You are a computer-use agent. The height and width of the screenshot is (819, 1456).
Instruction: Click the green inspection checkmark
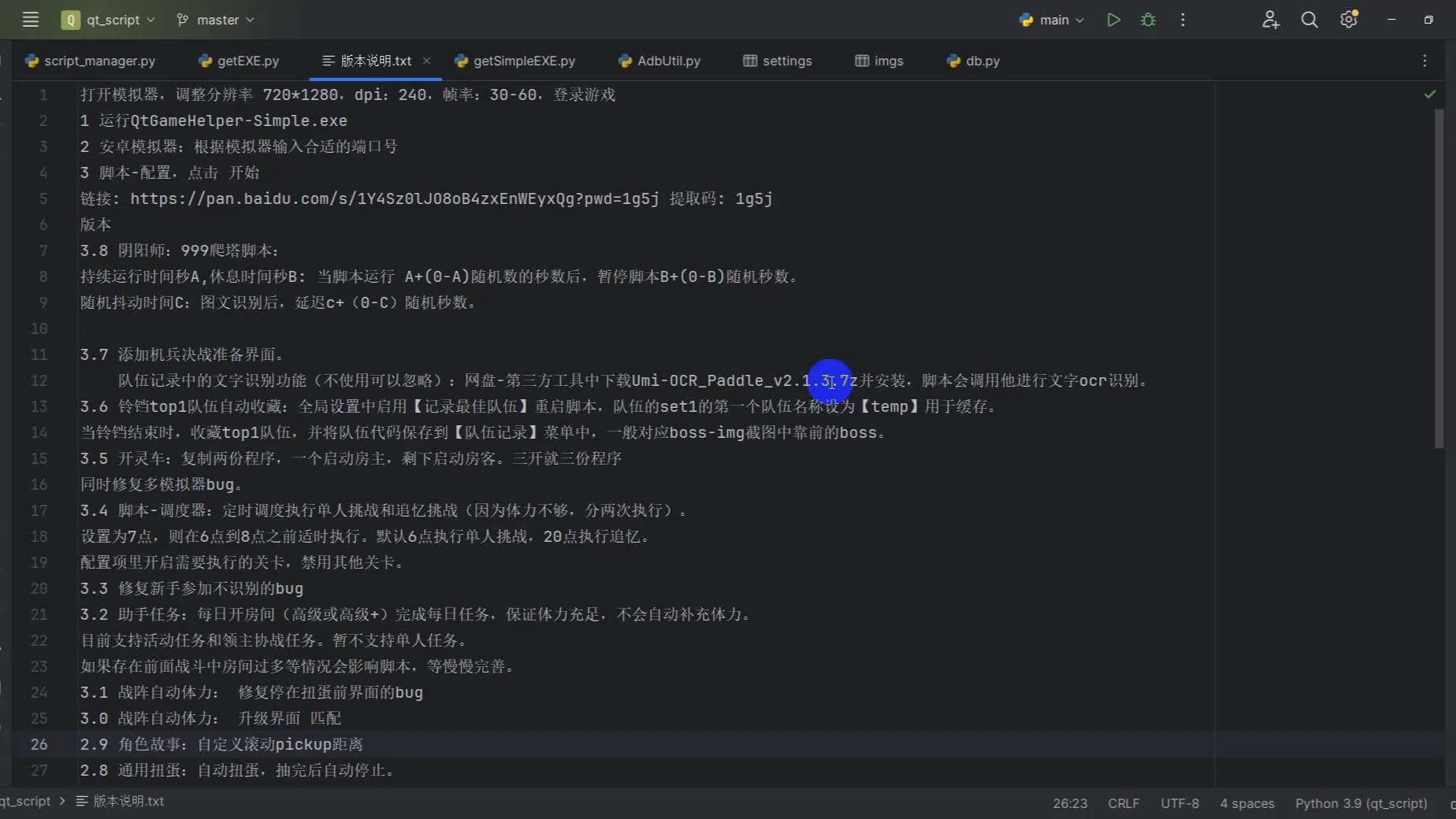click(x=1430, y=94)
